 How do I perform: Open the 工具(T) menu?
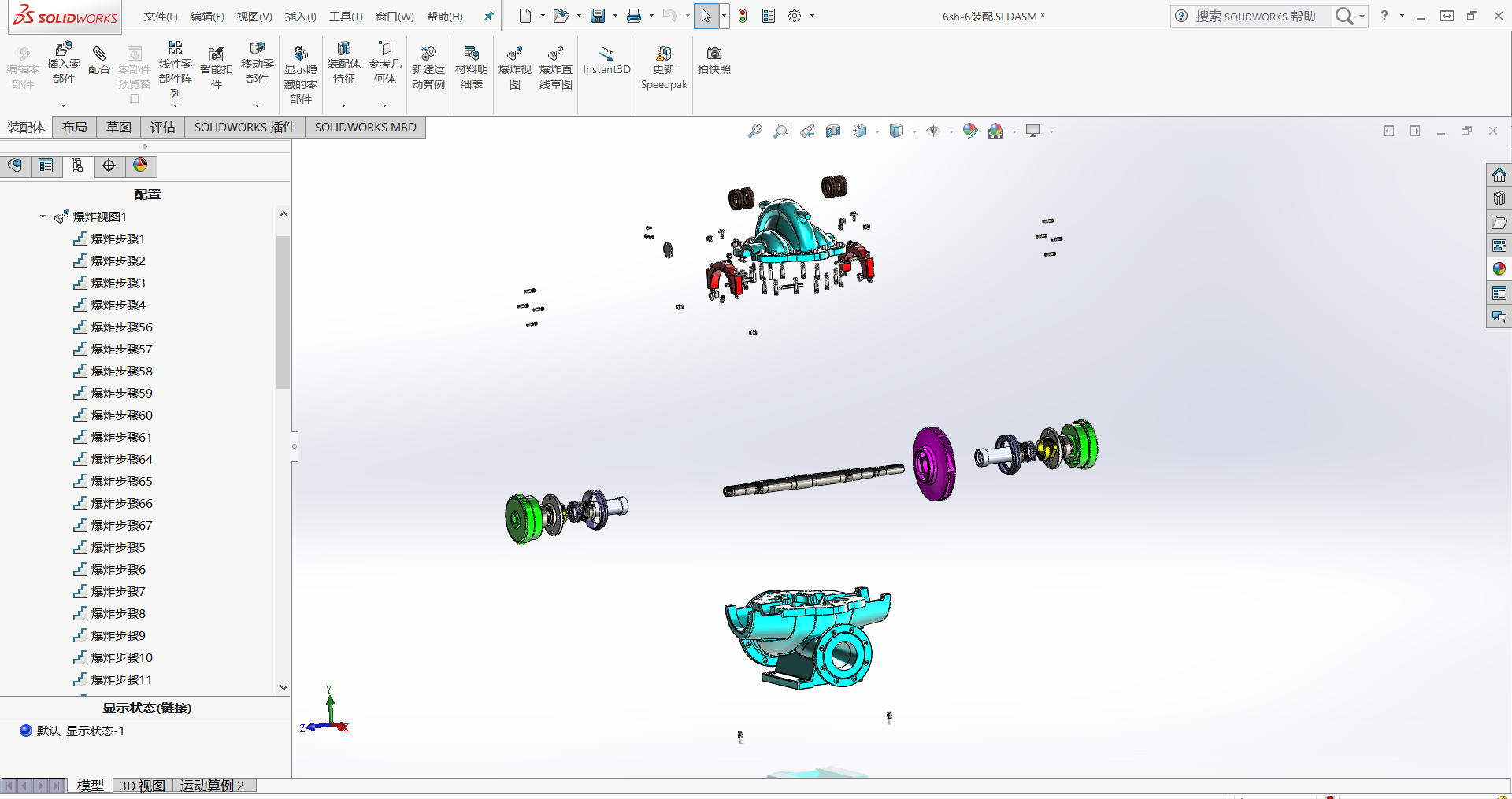[346, 17]
